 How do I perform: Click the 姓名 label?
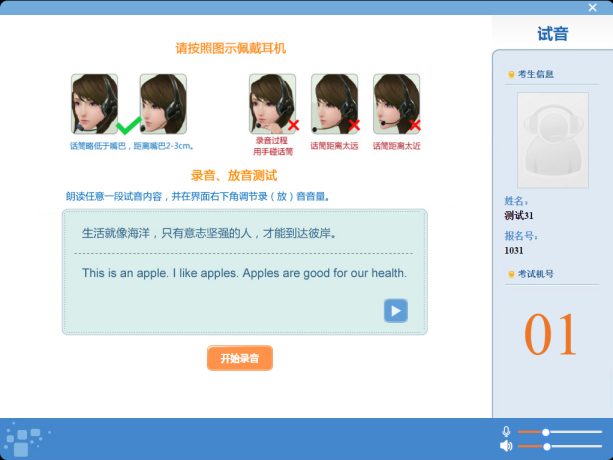pyautogui.click(x=516, y=201)
